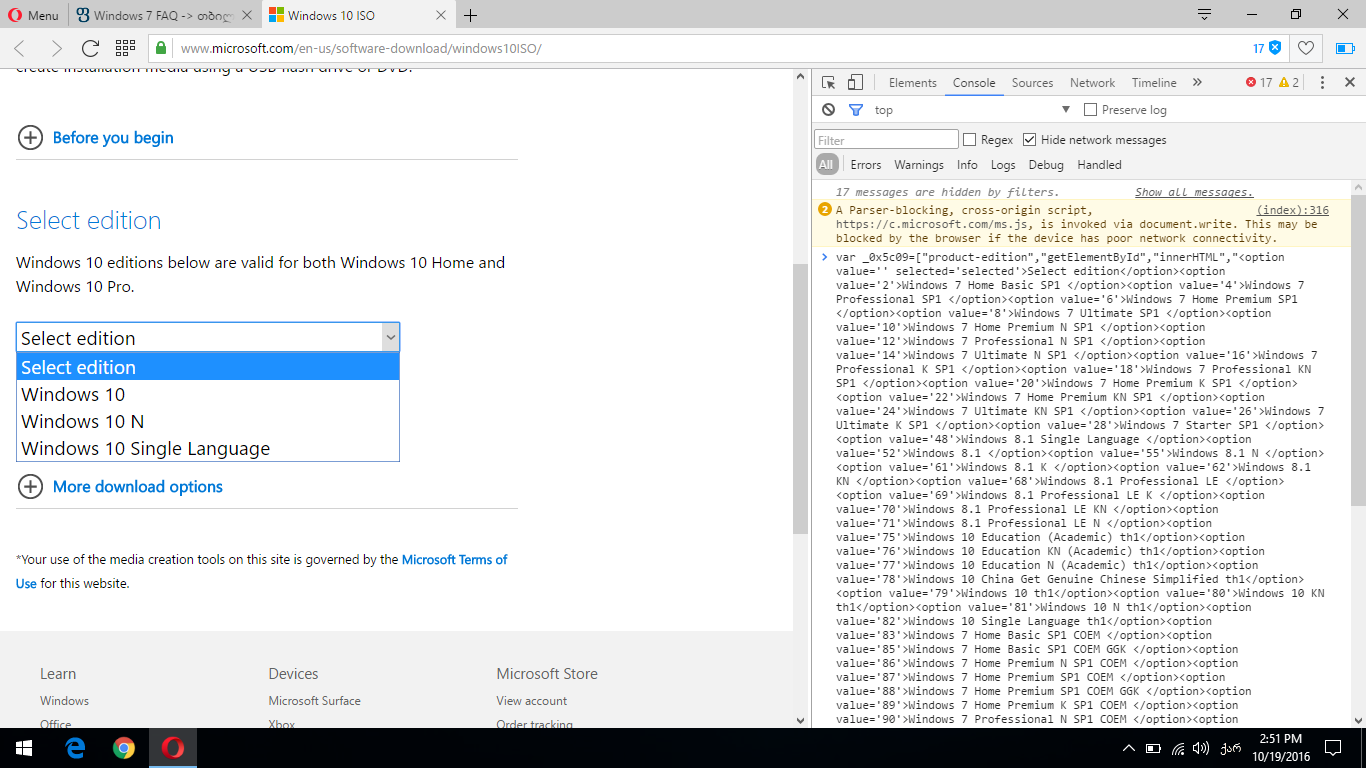Screen dimensions: 1366x768
Task: Click the heart bookmark icon in address bar
Action: point(1305,48)
